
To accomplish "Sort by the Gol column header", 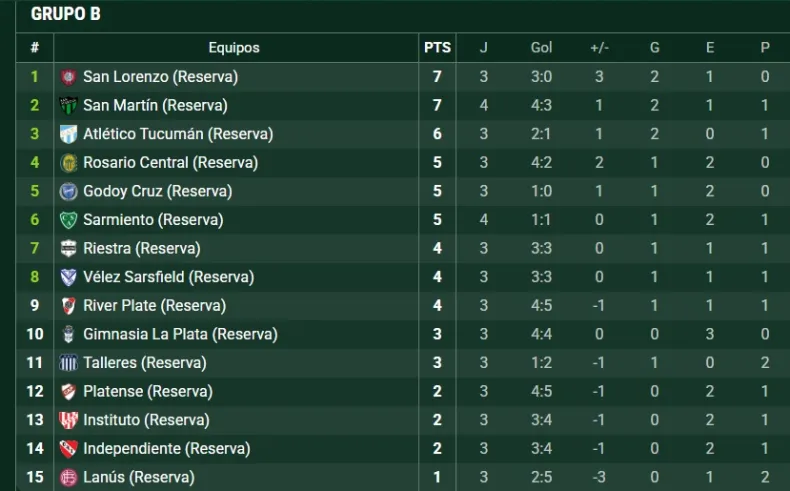I will point(541,47).
